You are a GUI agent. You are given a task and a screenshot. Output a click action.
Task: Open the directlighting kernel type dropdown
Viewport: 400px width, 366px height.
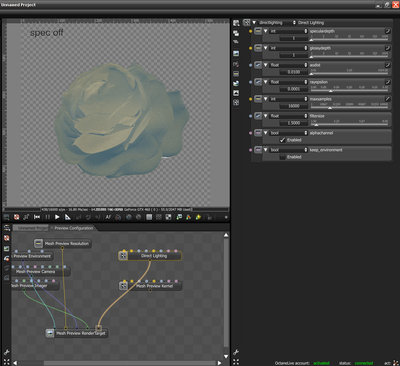[x=277, y=23]
